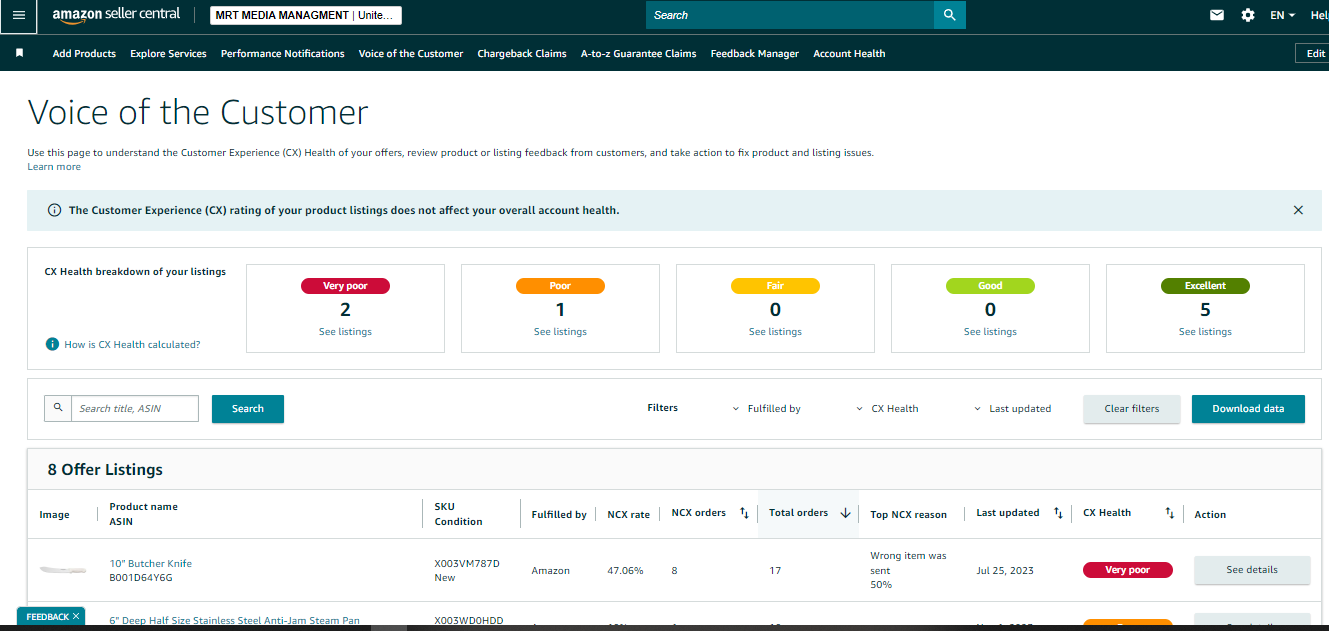Click the Download data button
The width and height of the screenshot is (1329, 631).
click(1248, 409)
